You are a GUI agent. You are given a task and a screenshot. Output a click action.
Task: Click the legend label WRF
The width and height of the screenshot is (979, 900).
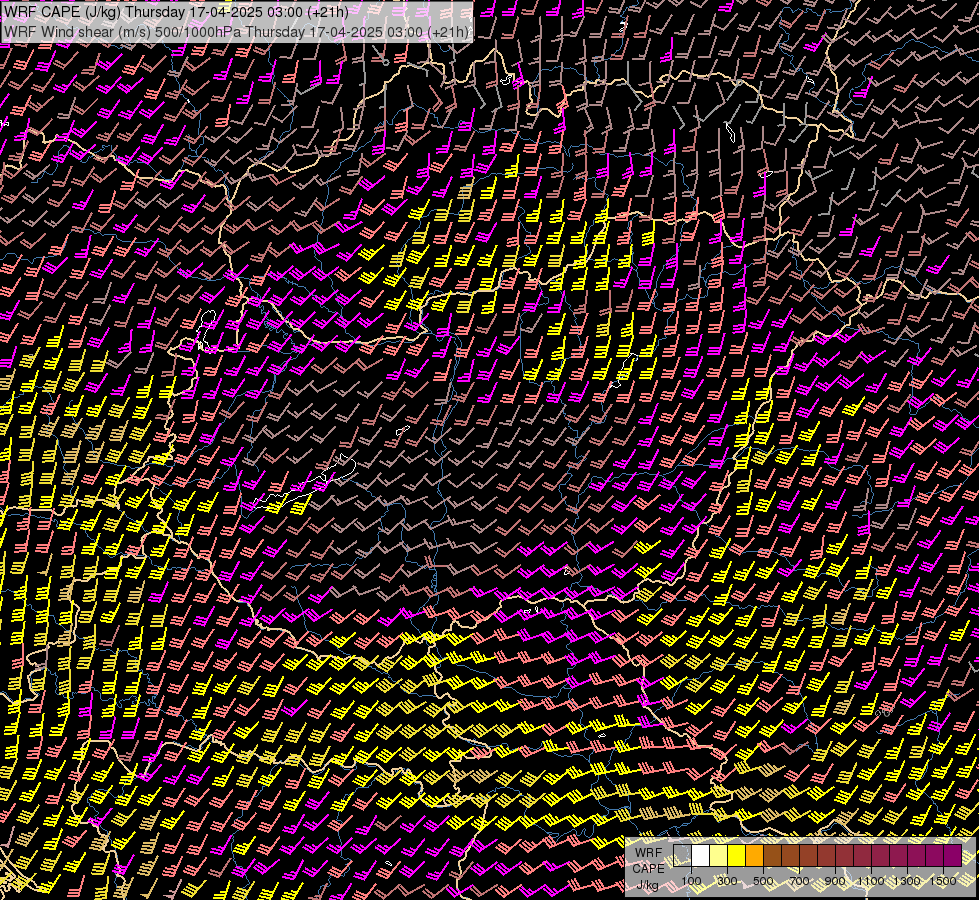(x=648, y=853)
